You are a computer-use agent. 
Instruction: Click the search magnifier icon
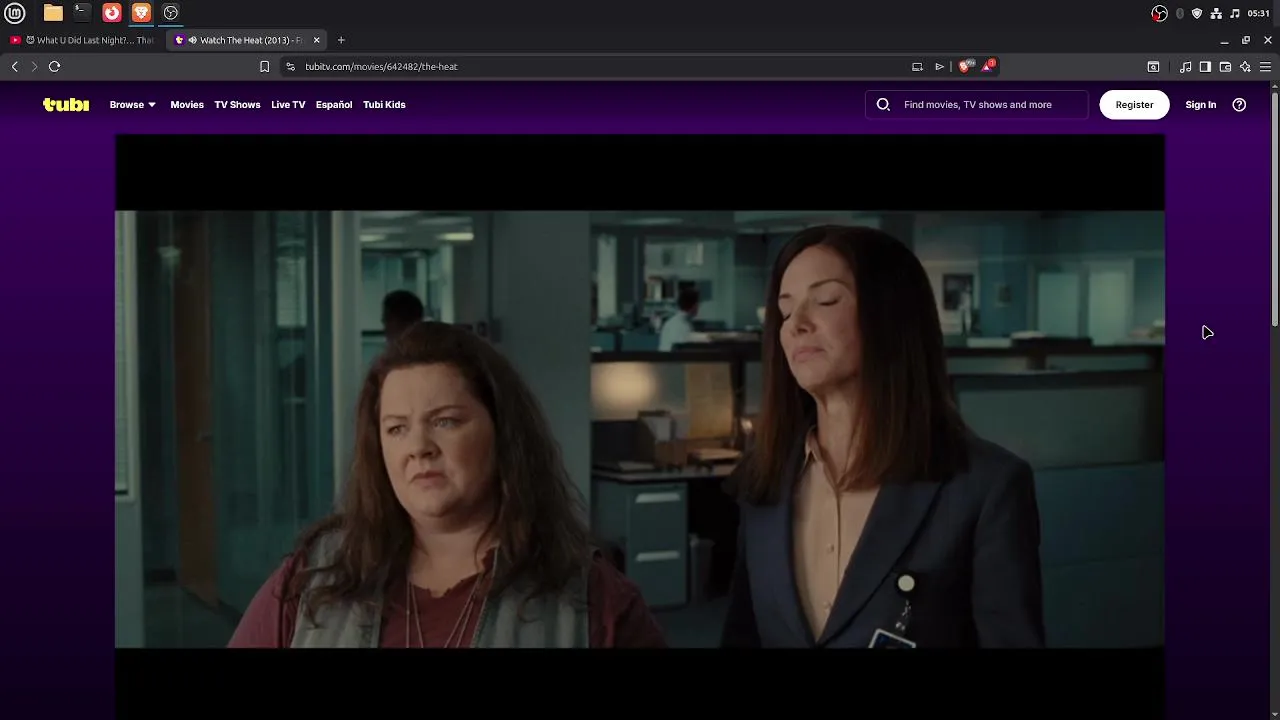(x=883, y=104)
